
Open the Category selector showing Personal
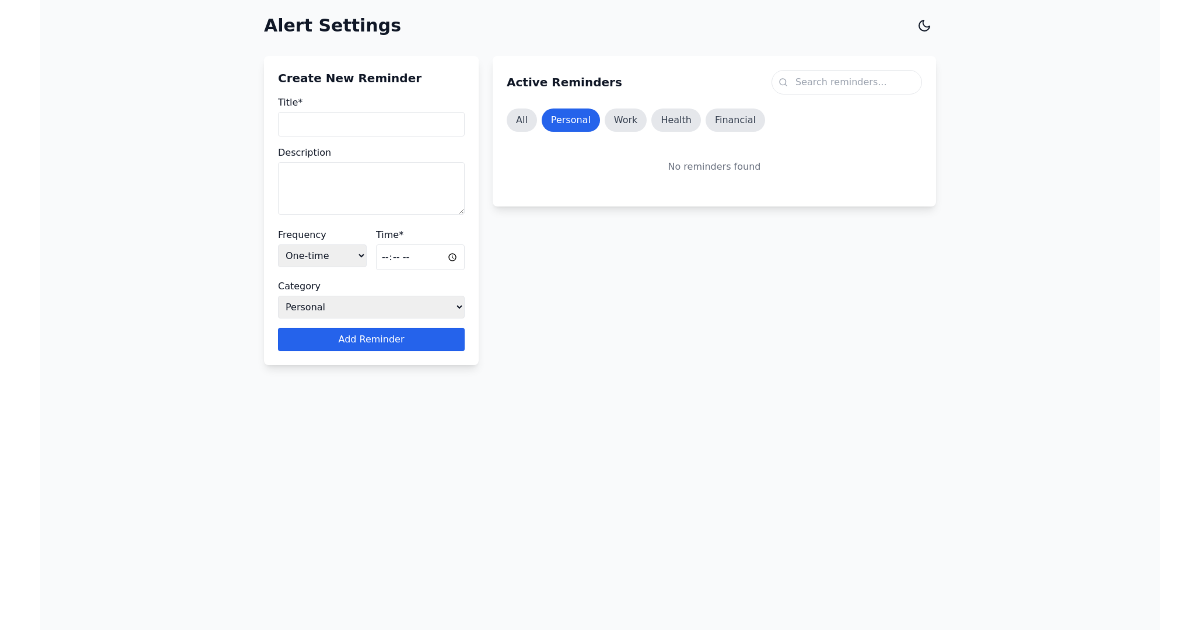(x=371, y=307)
